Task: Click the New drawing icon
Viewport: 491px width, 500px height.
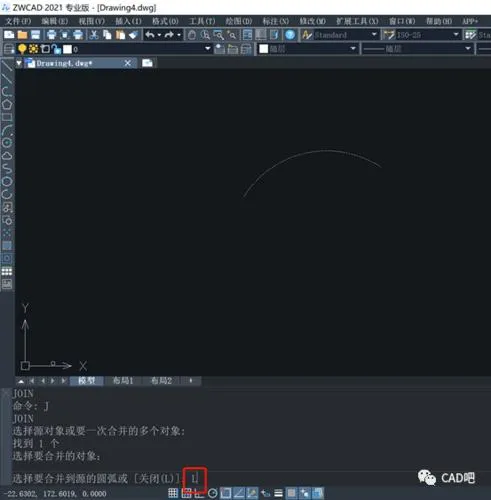Action: pos(9,35)
